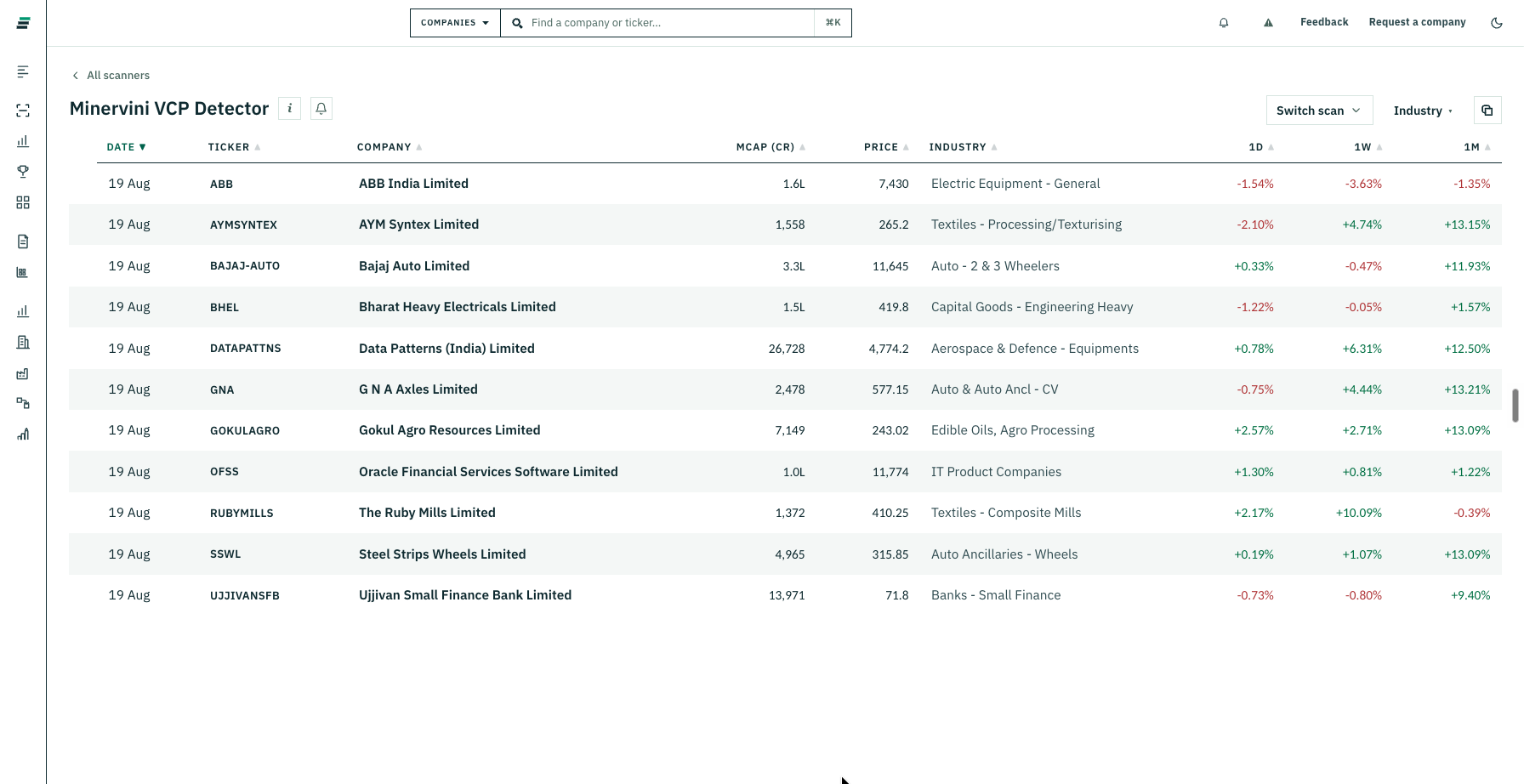The height and width of the screenshot is (784, 1524).
Task: Sort table by the Company column
Action: point(390,147)
